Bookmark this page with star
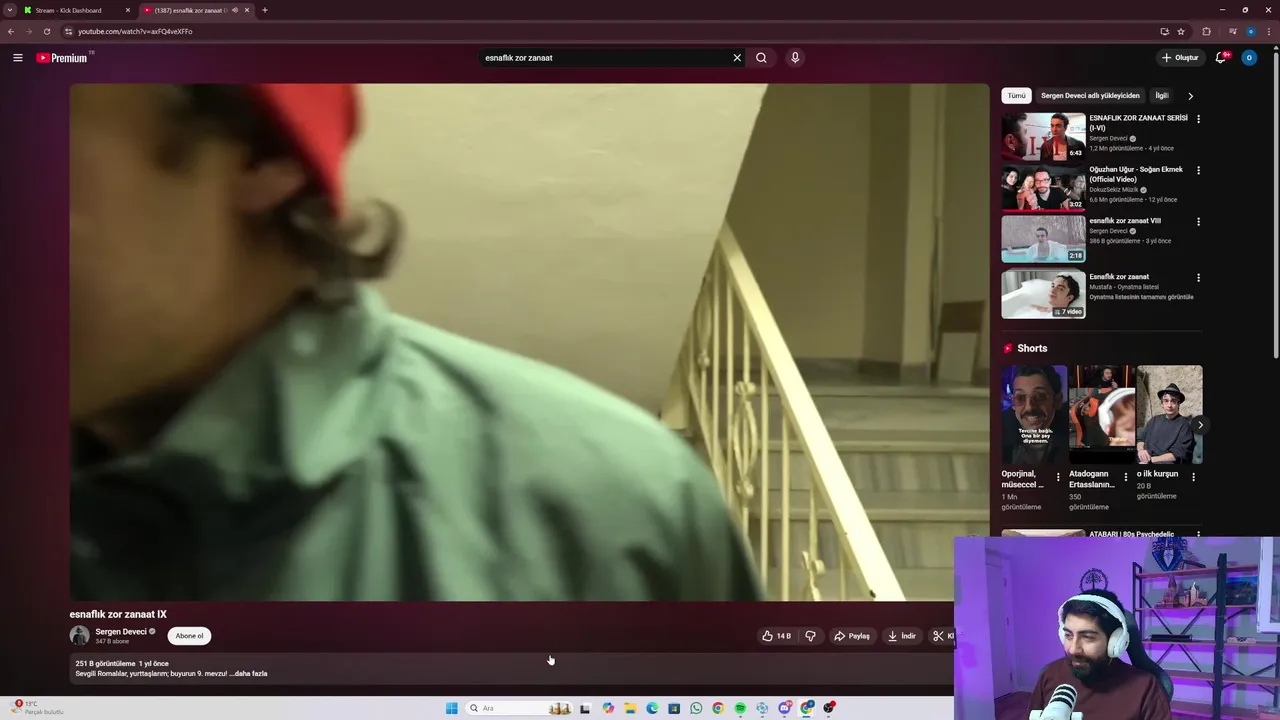This screenshot has height=720, width=1280. tap(1181, 31)
